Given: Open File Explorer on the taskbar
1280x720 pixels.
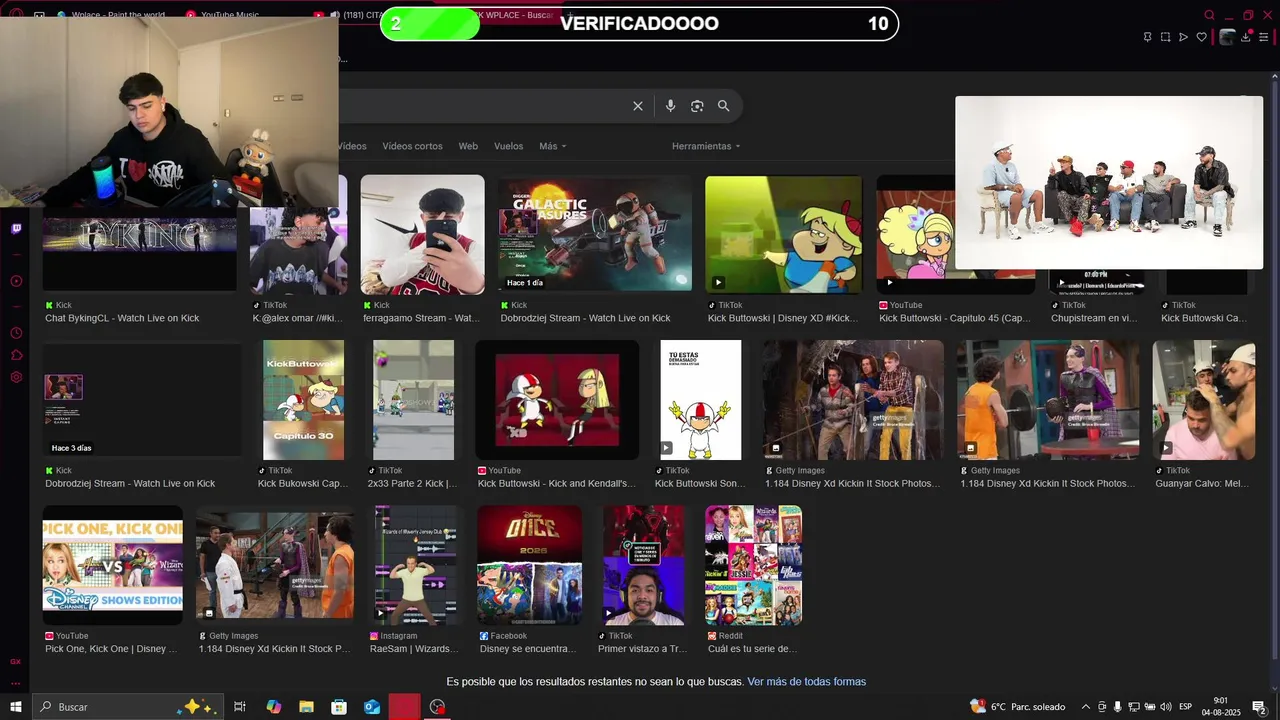Looking at the screenshot, I should (x=306, y=707).
